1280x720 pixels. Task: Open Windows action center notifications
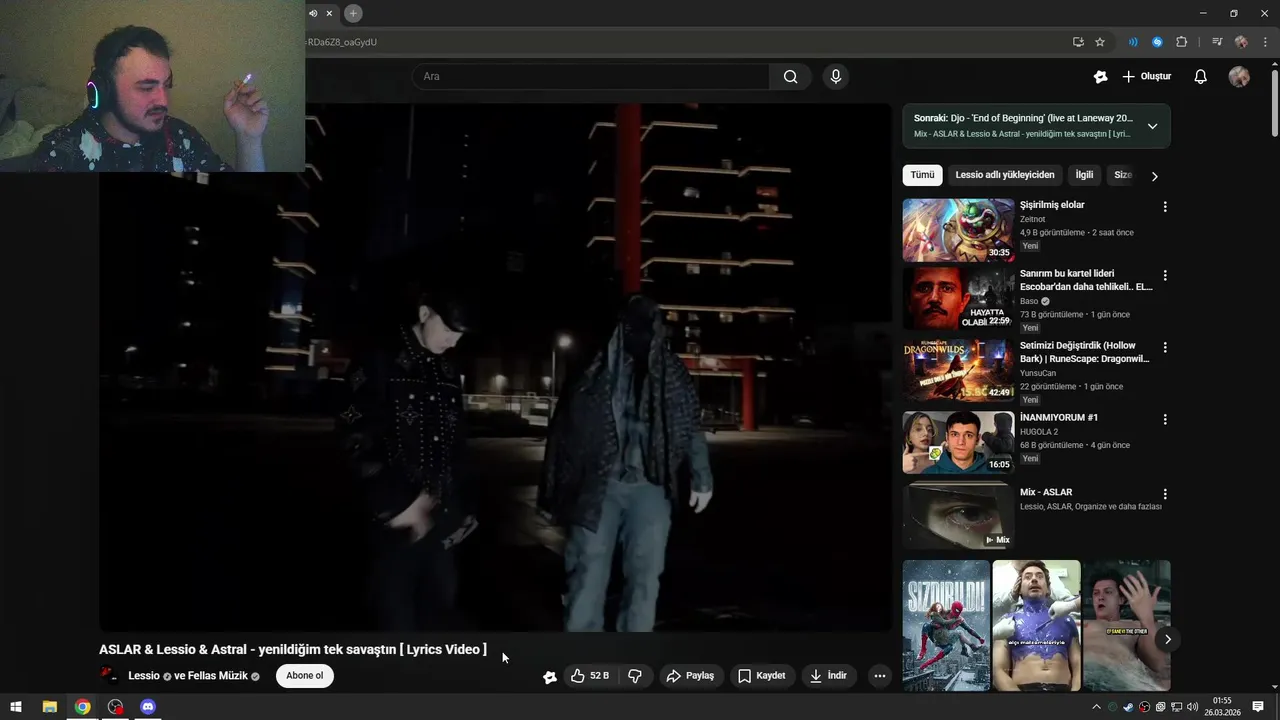[1258, 707]
